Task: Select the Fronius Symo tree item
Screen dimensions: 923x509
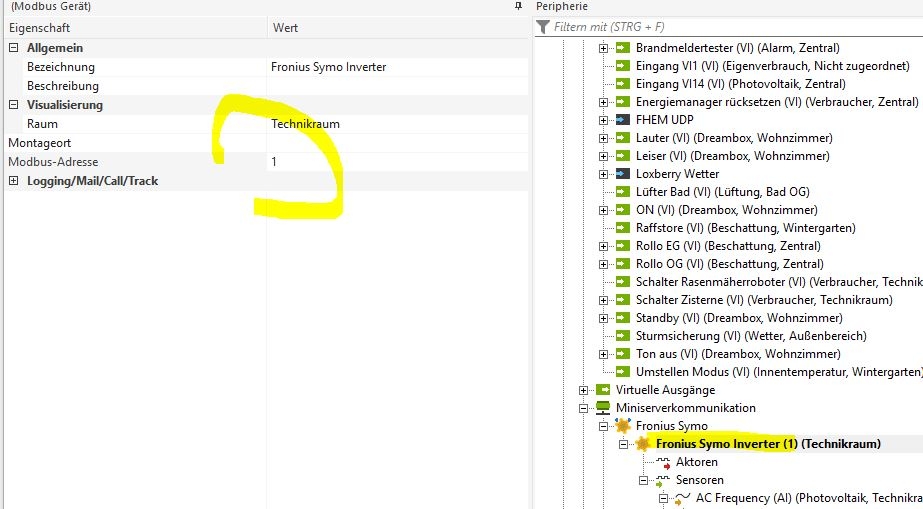Action: pyautogui.click(x=672, y=425)
